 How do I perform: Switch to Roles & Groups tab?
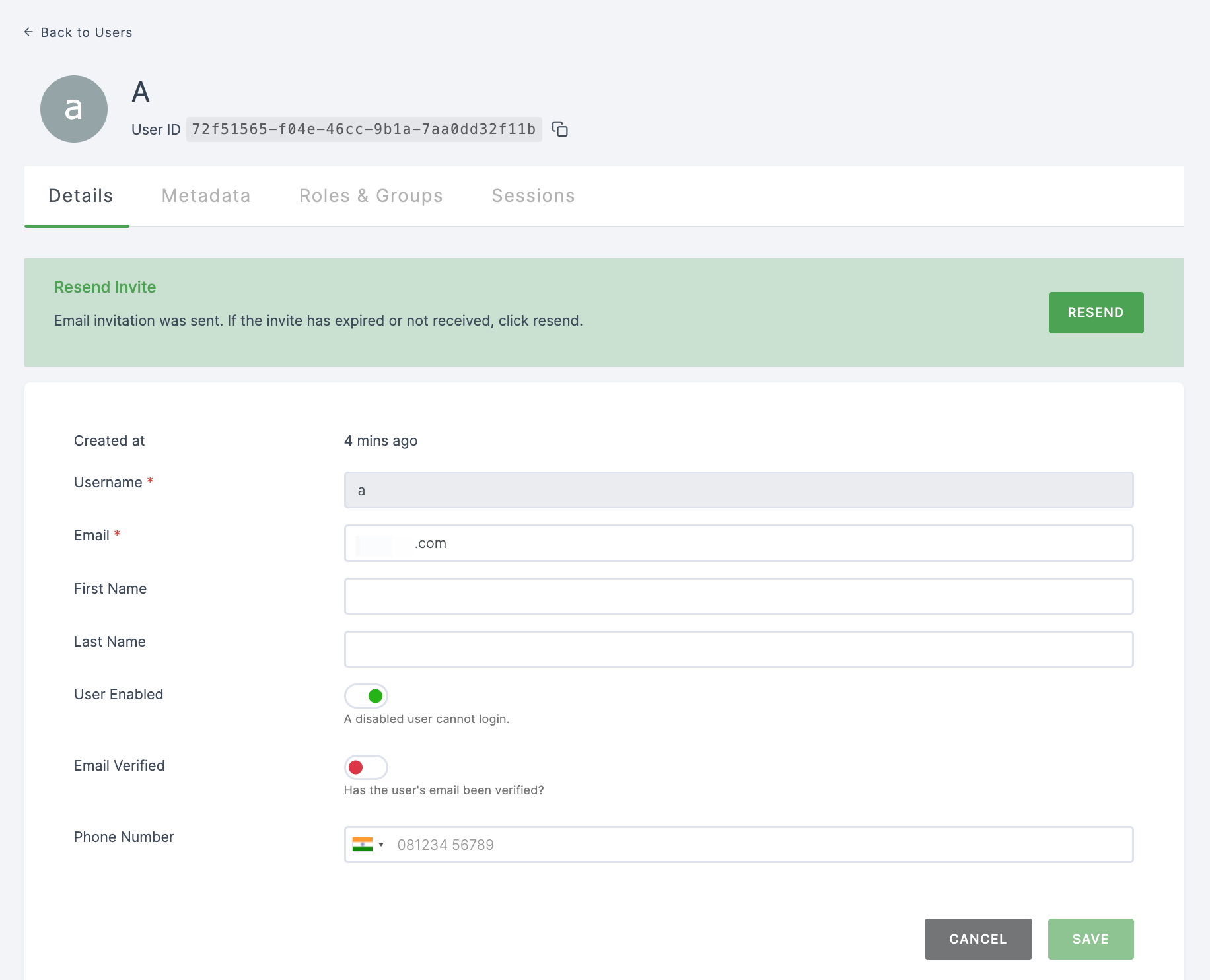click(x=371, y=196)
